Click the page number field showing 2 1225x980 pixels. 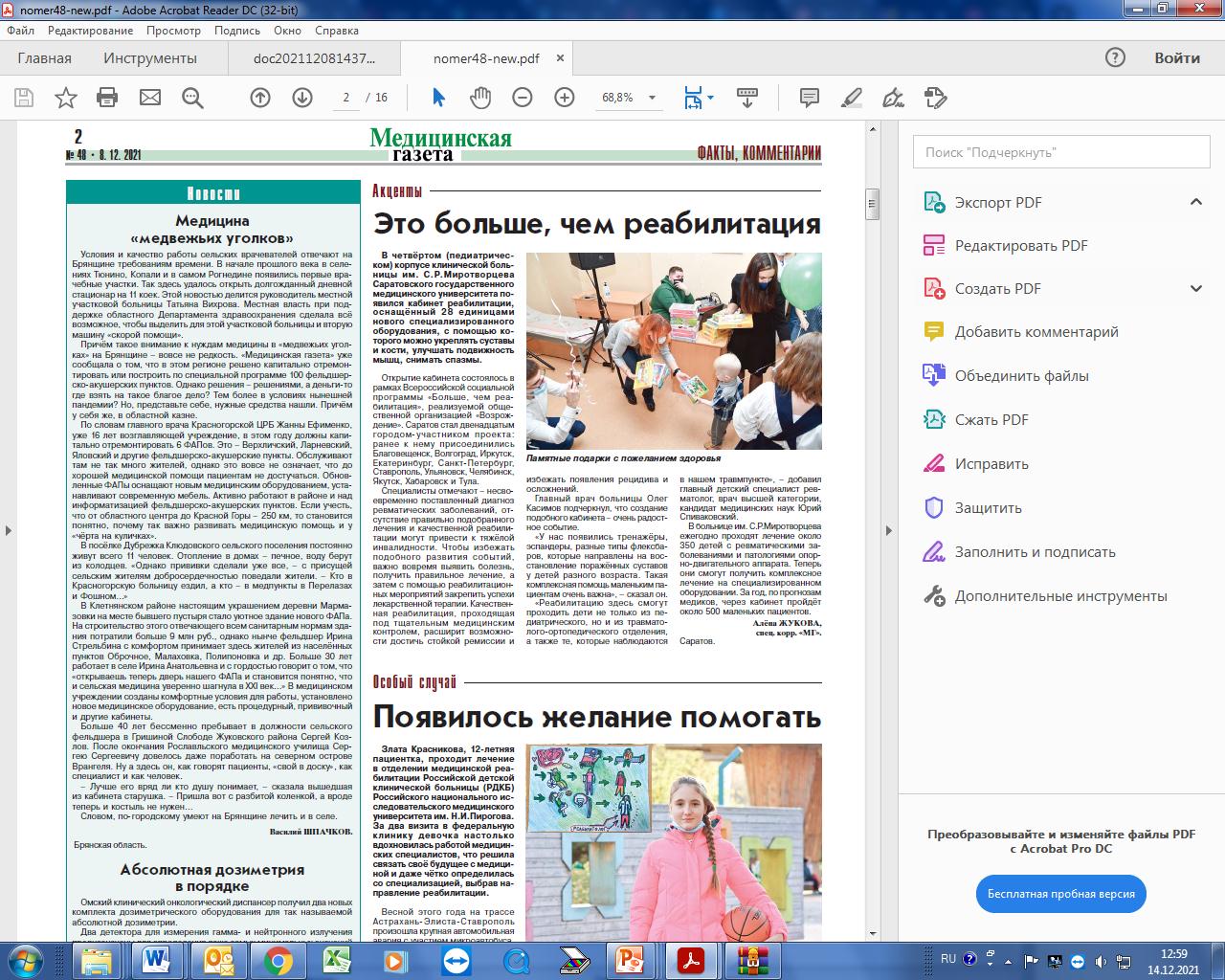click(x=345, y=98)
